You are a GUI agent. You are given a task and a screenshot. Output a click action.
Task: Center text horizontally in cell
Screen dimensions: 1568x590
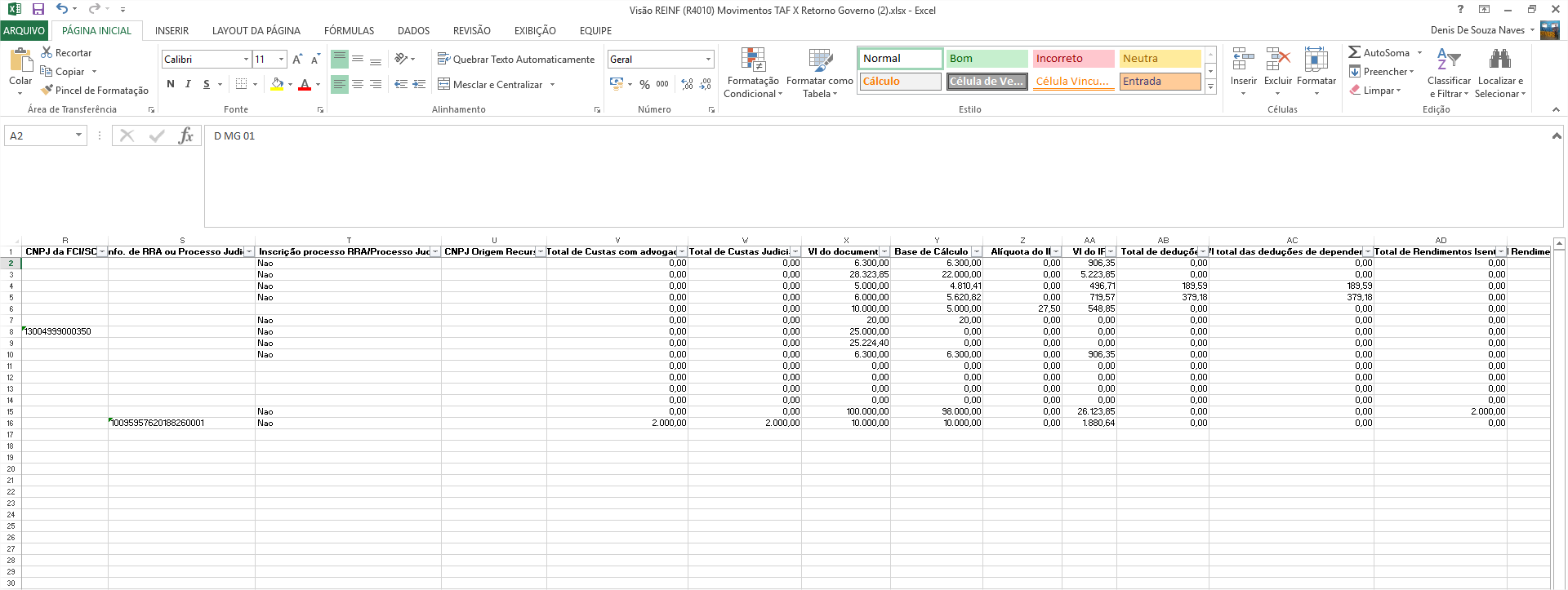tap(358, 84)
